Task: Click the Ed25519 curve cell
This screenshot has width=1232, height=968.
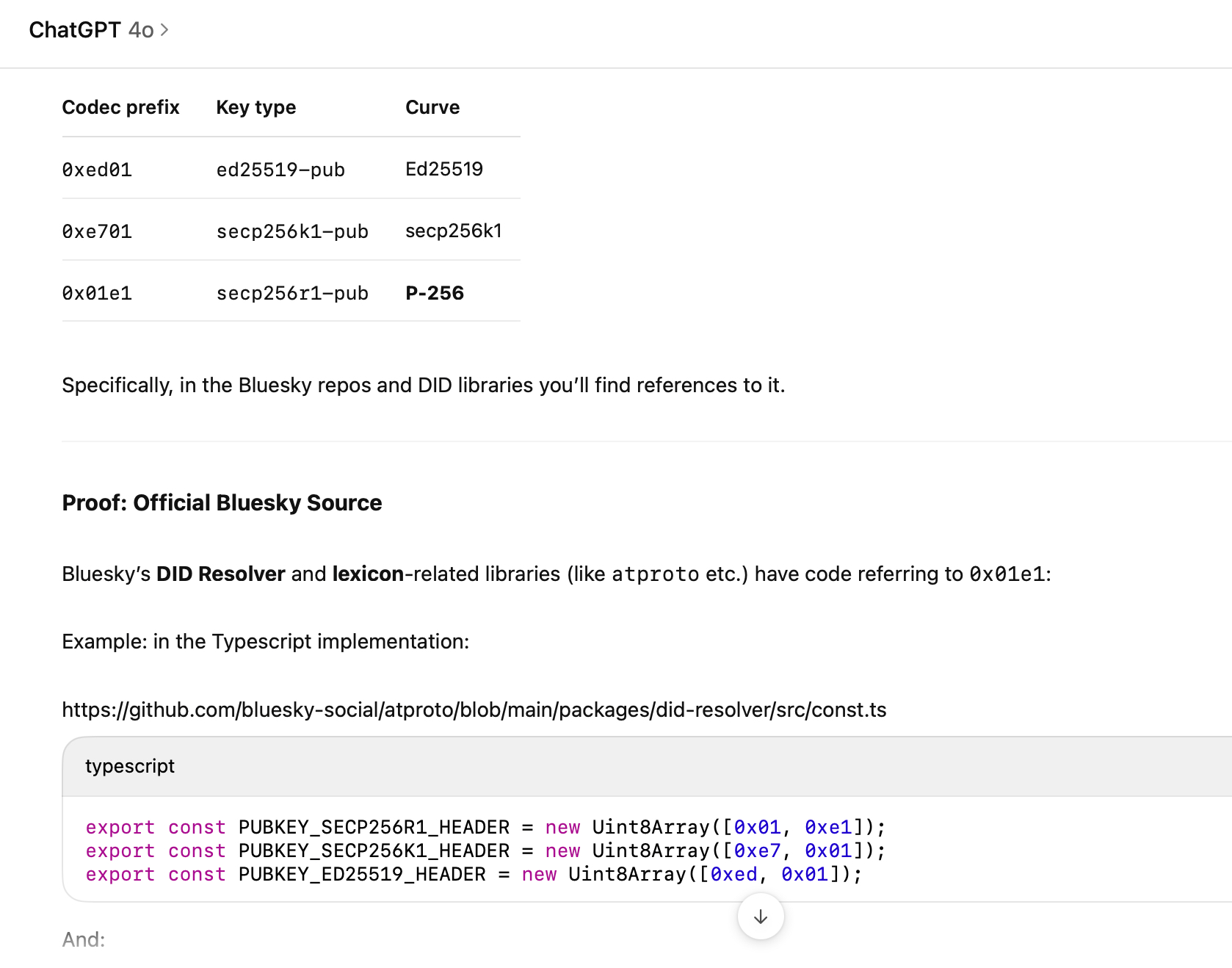Action: (x=443, y=170)
